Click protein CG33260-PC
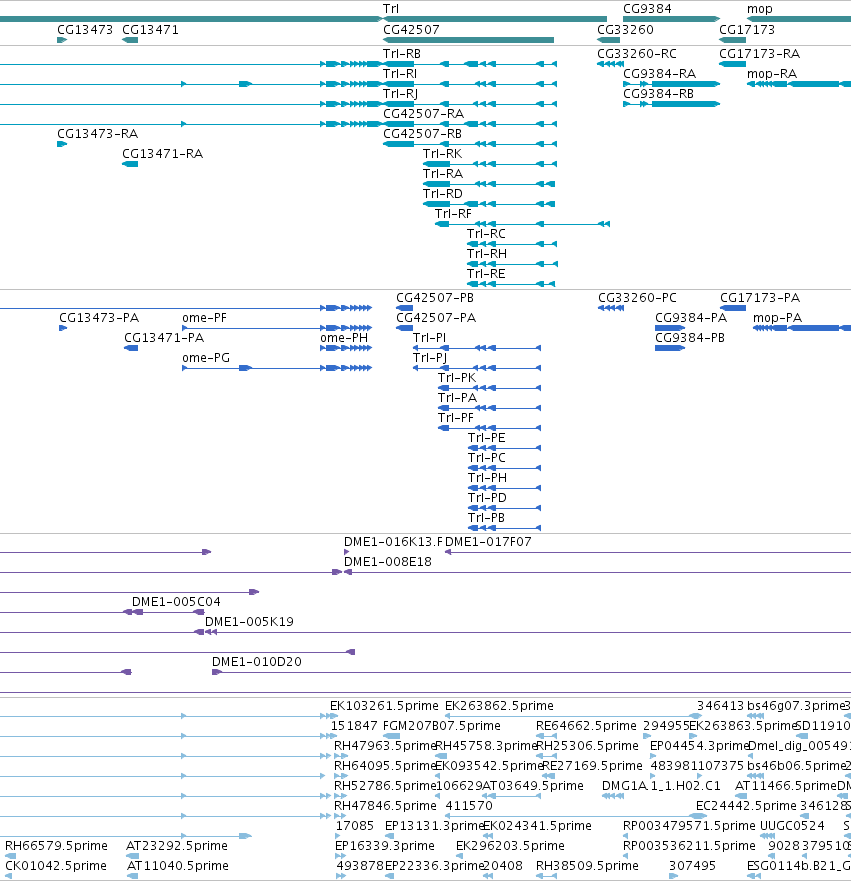 (637, 297)
